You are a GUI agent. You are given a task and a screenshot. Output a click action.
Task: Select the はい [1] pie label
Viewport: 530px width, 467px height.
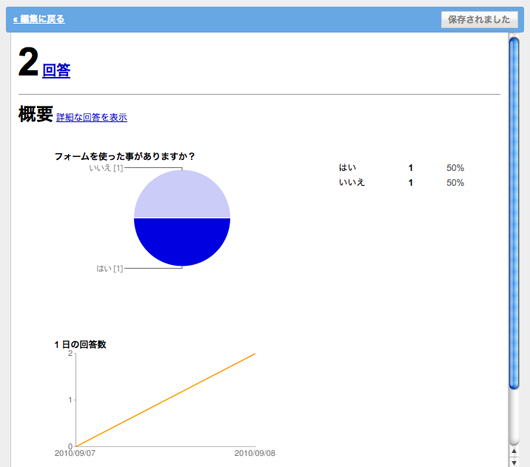pos(110,269)
